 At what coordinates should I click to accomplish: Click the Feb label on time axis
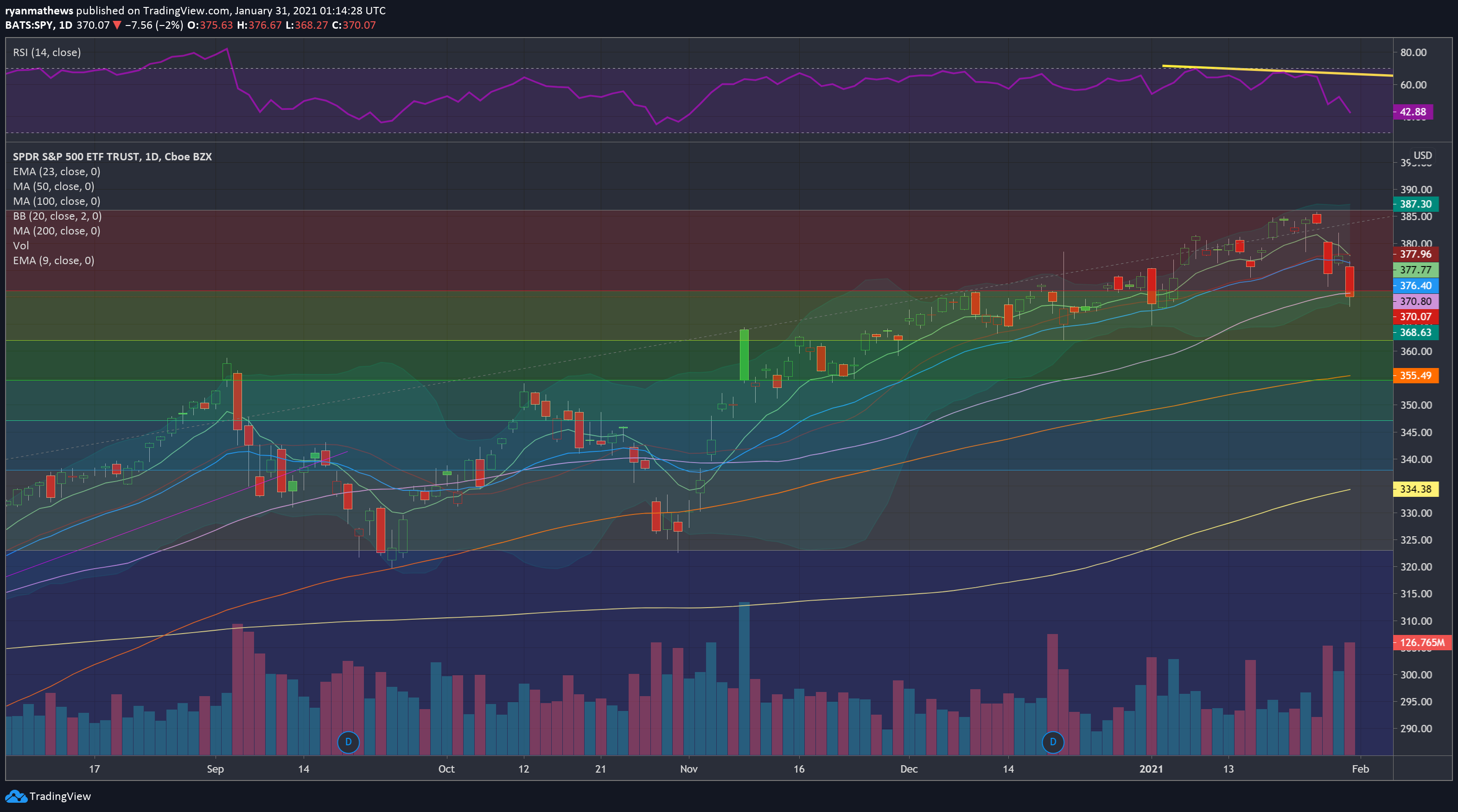[x=1361, y=769]
